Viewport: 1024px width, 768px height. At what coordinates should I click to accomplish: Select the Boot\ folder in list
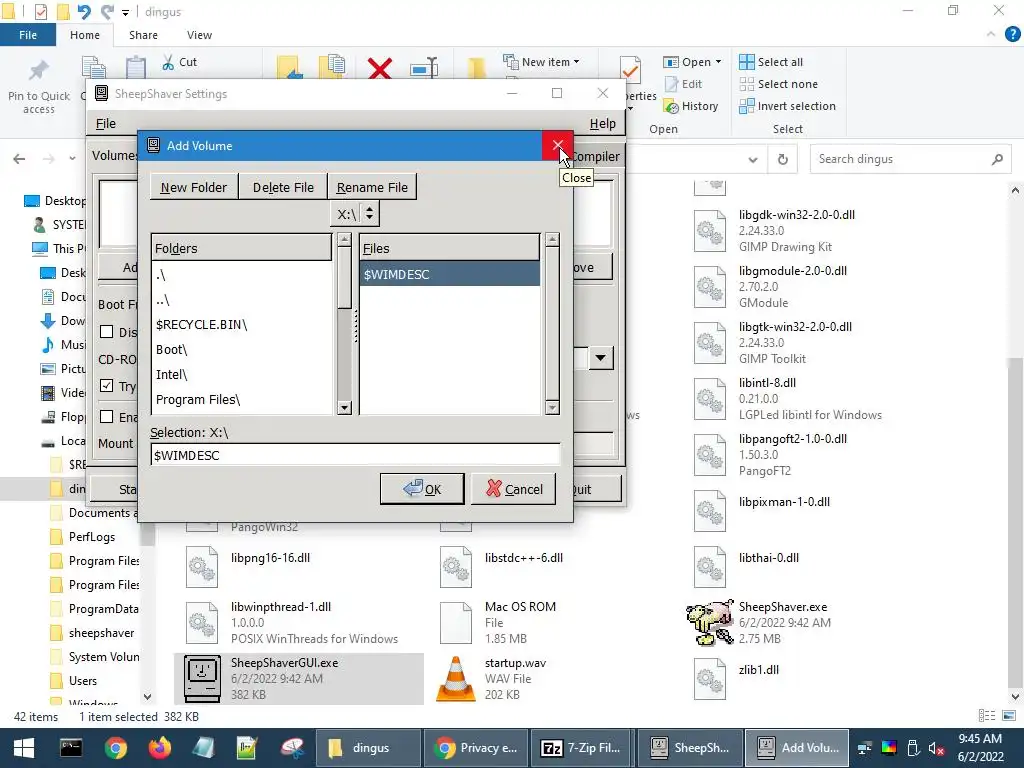pyautogui.click(x=242, y=349)
